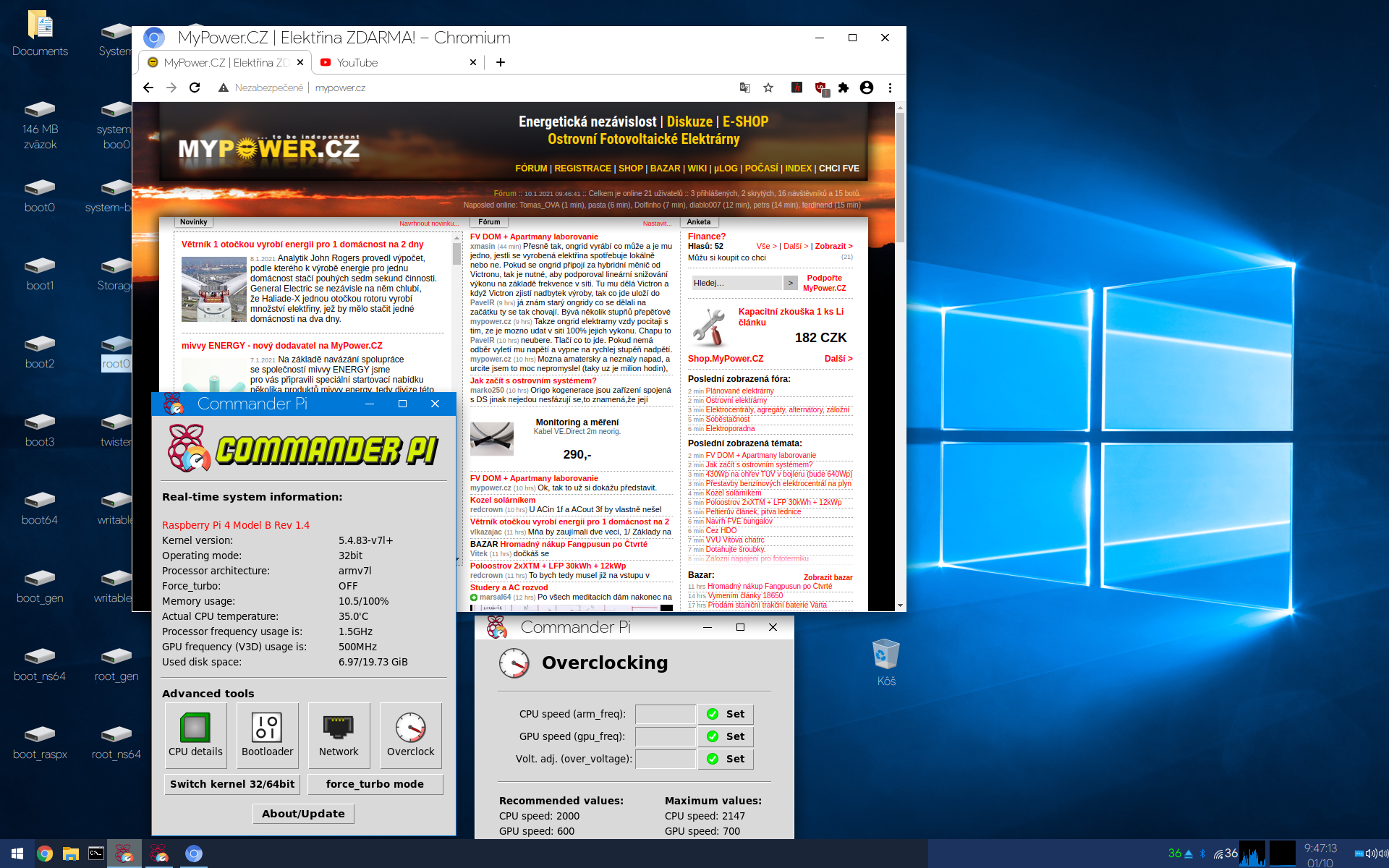1389x868 pixels.
Task: Open the translate page icon
Action: [744, 88]
